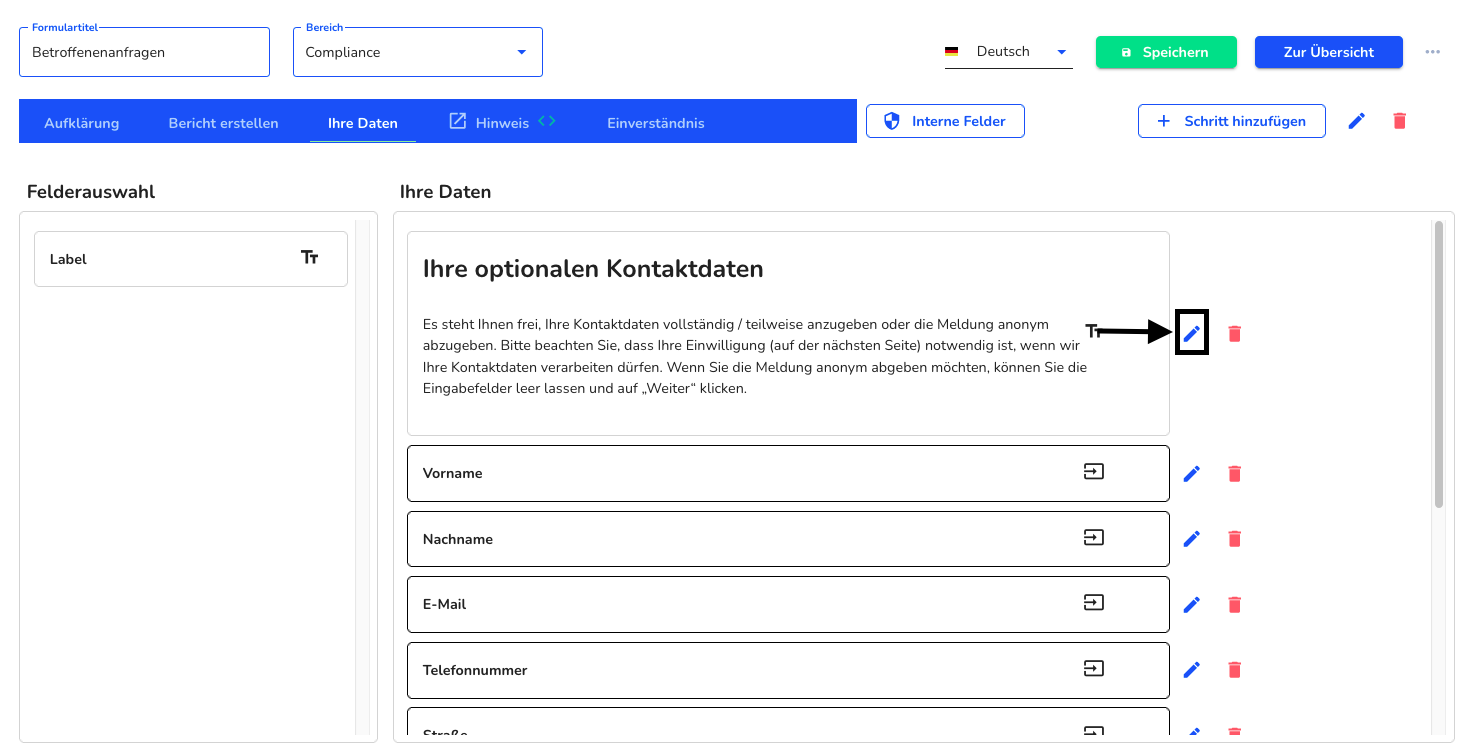1470x755 pixels.
Task: Edit the E-Mail field
Action: point(1191,605)
